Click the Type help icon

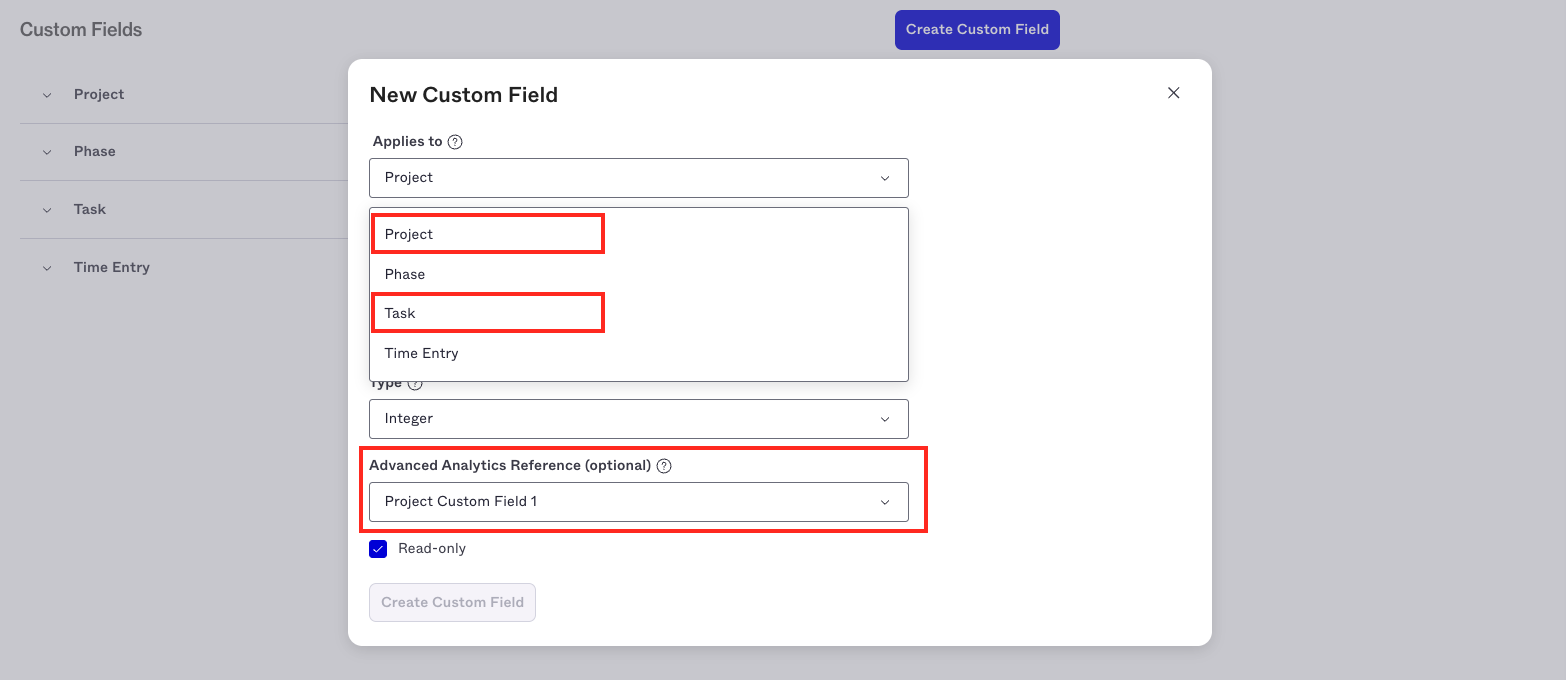pyautogui.click(x=415, y=384)
